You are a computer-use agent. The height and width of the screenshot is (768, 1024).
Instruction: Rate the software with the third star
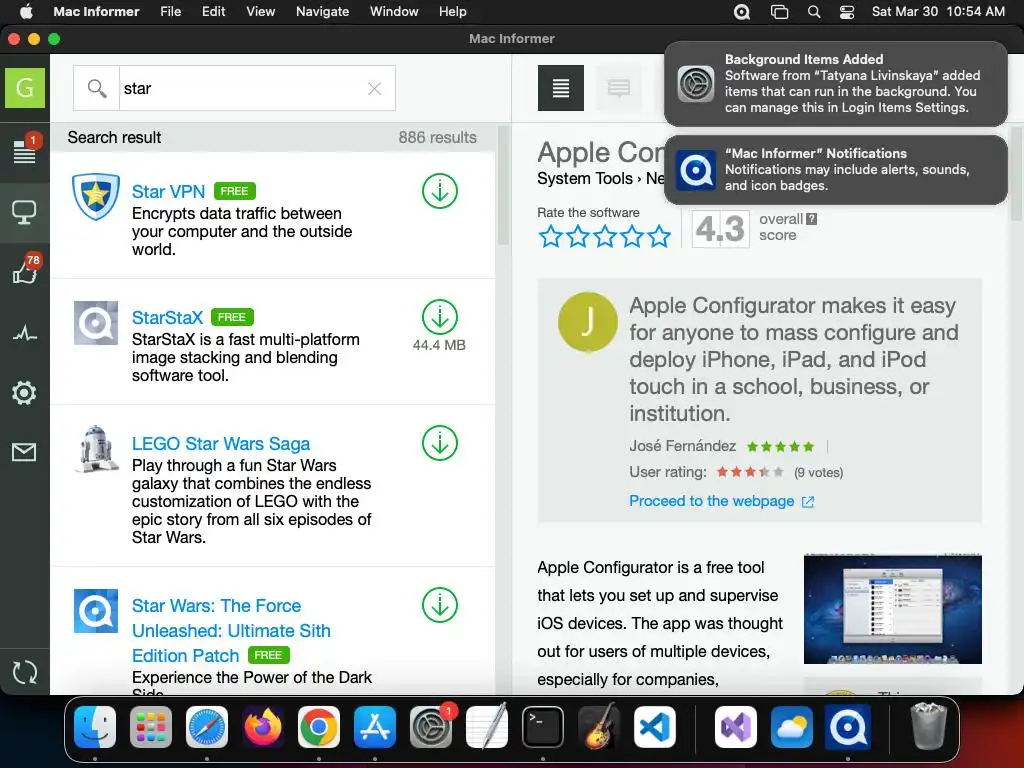[605, 236]
